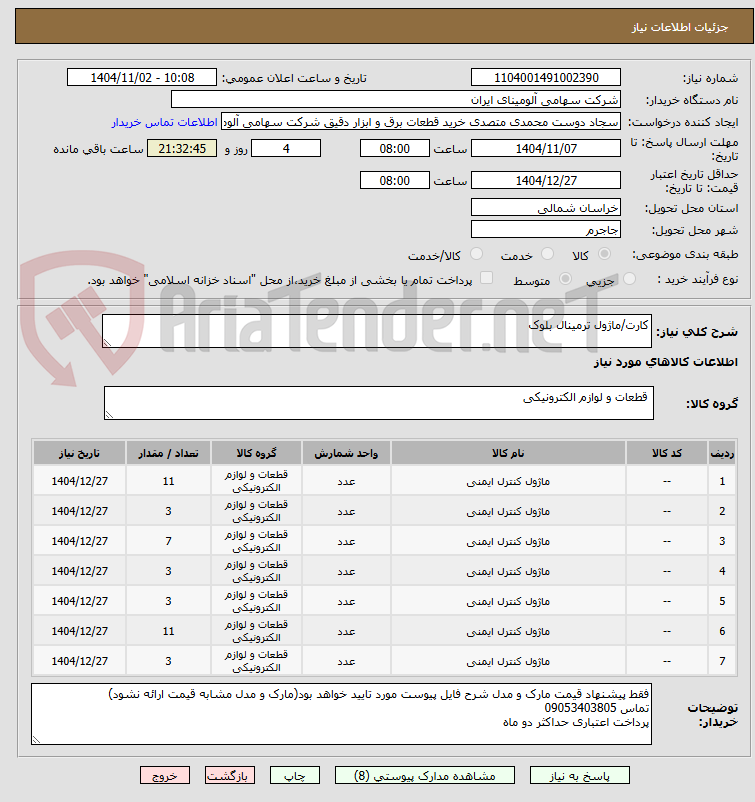This screenshot has height=802, width=755.
Task: Choose the متوسط purchase type radio
Action: (565, 279)
